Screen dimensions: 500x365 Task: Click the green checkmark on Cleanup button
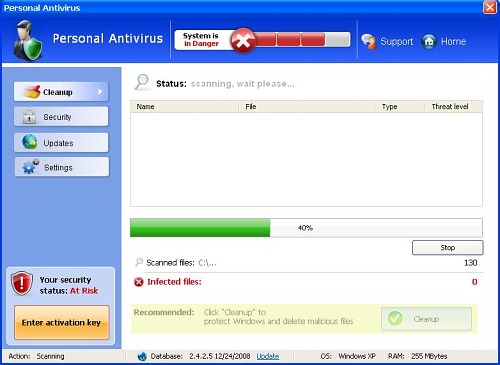click(395, 318)
